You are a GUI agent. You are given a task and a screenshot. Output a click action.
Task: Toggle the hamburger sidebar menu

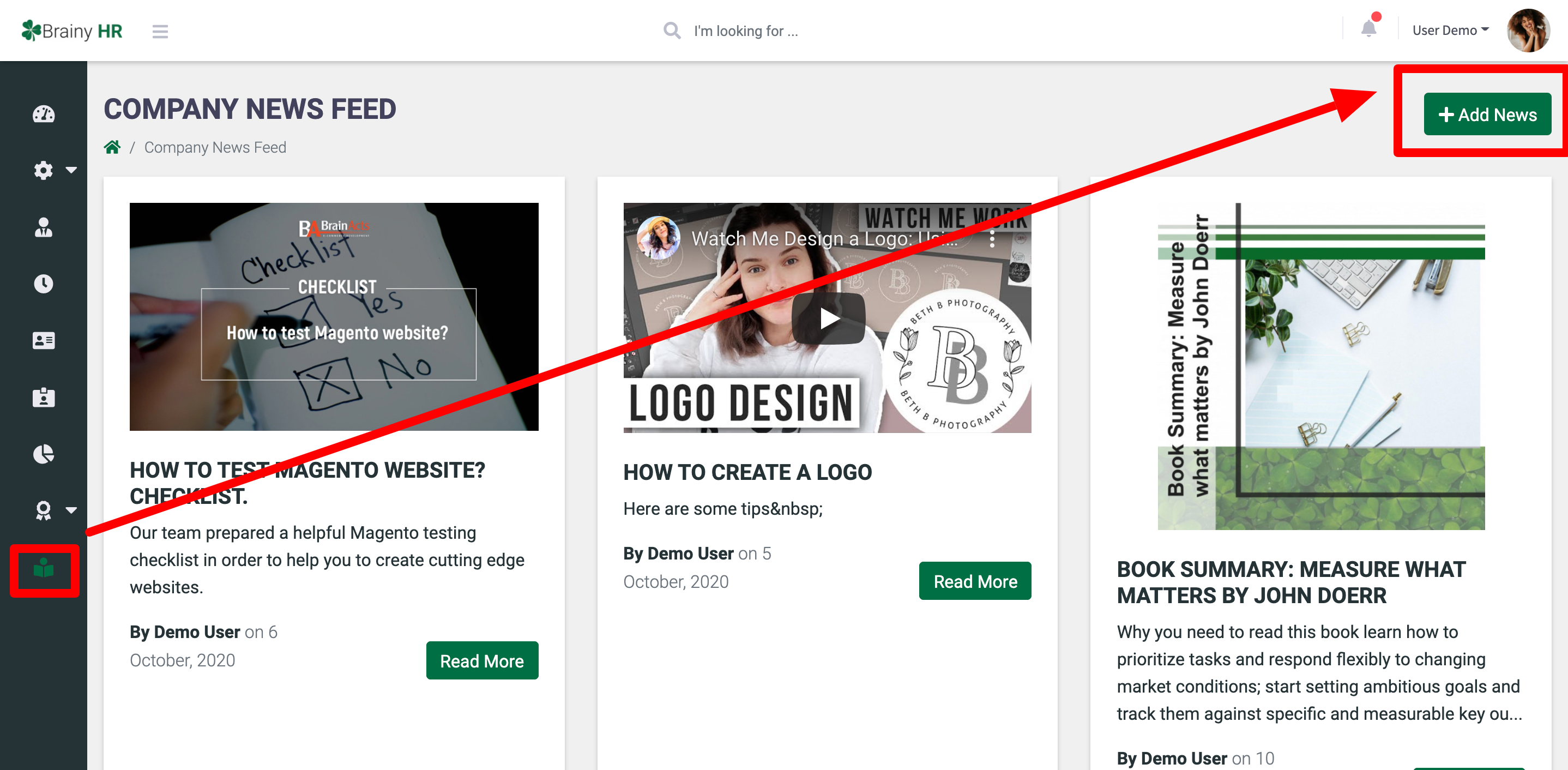160,31
